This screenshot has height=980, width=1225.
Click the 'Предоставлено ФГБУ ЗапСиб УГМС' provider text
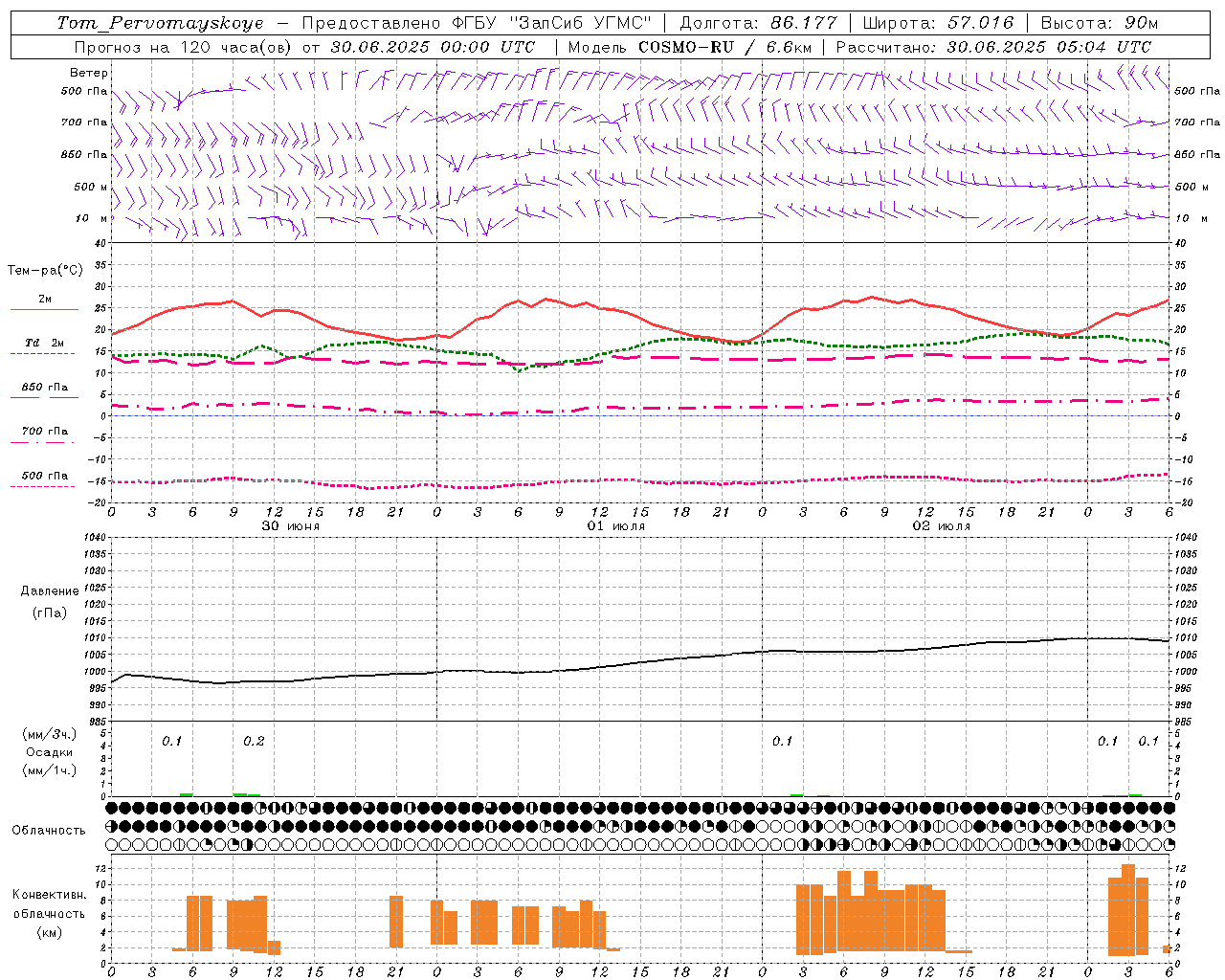(477, 23)
